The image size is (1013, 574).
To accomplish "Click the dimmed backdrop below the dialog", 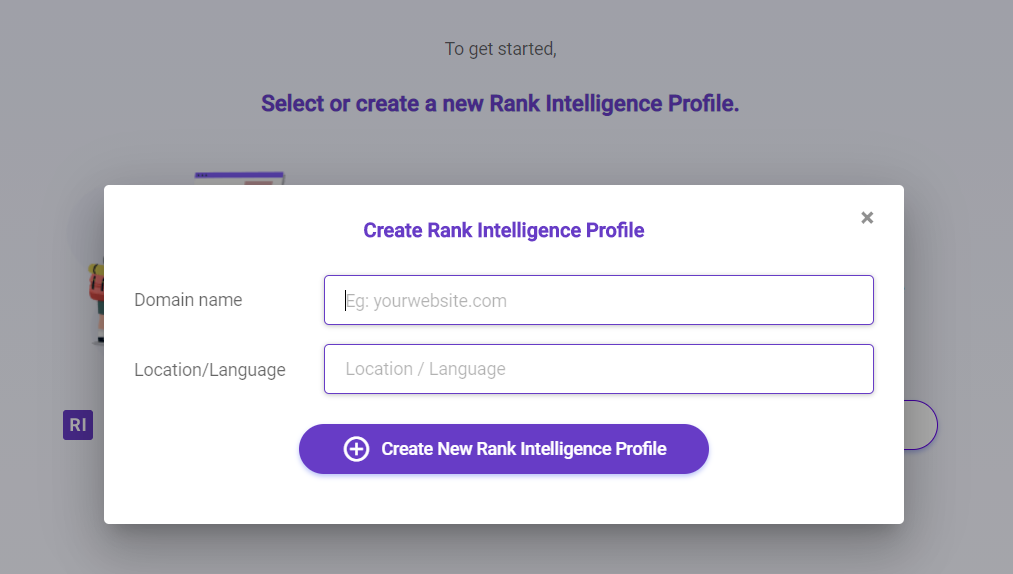I will [x=500, y=550].
